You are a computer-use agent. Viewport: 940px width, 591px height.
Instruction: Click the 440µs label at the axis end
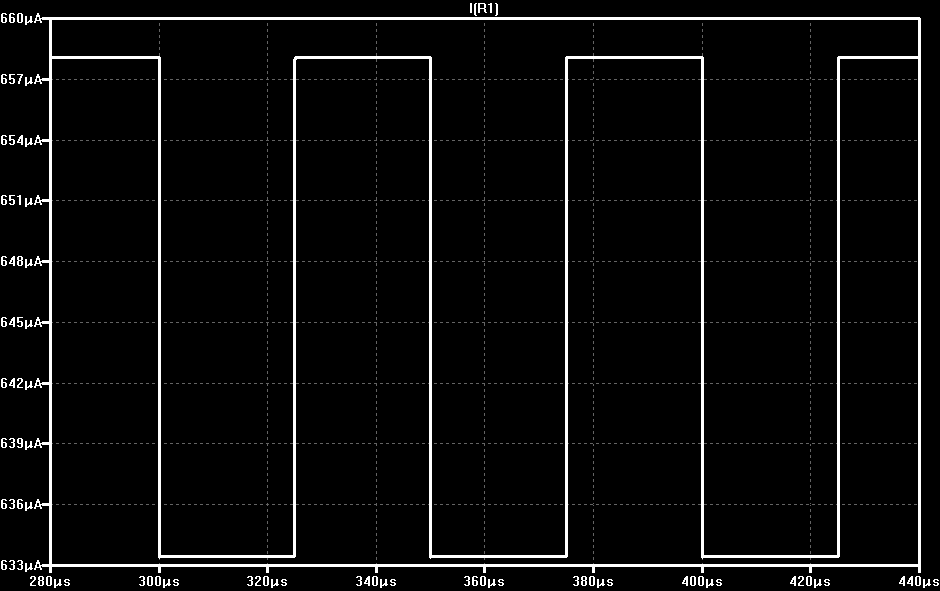[x=919, y=581]
